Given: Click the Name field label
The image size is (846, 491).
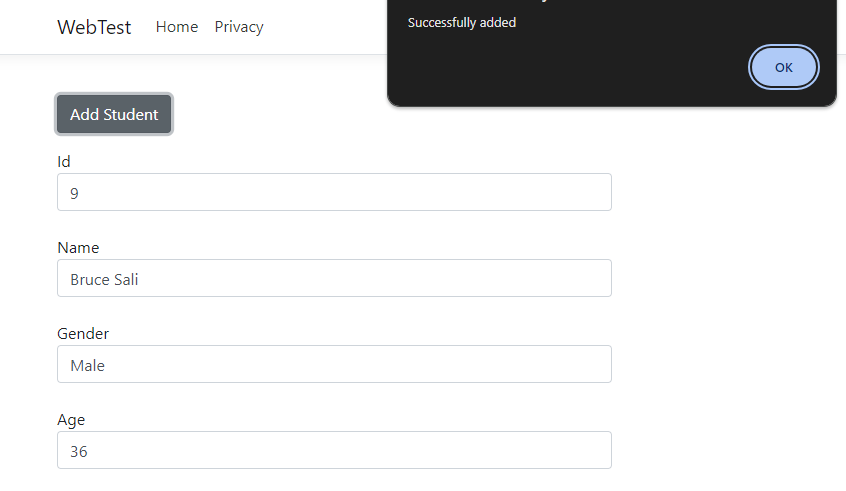Looking at the screenshot, I should coord(78,248).
